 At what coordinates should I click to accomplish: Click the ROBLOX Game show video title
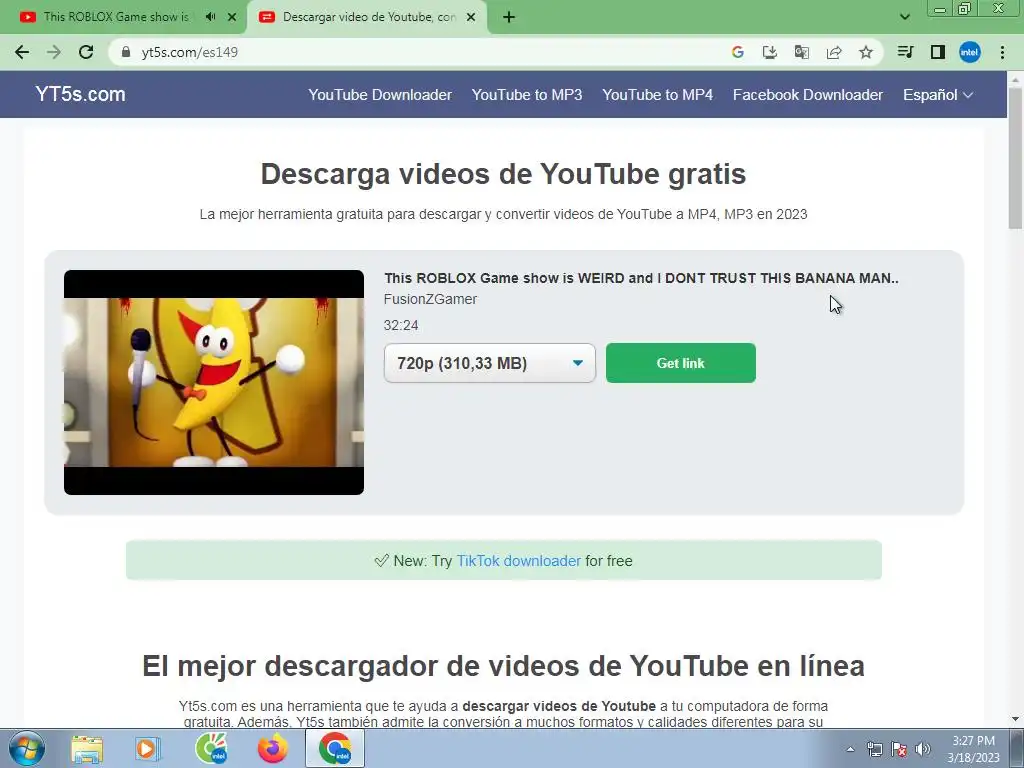(x=641, y=278)
